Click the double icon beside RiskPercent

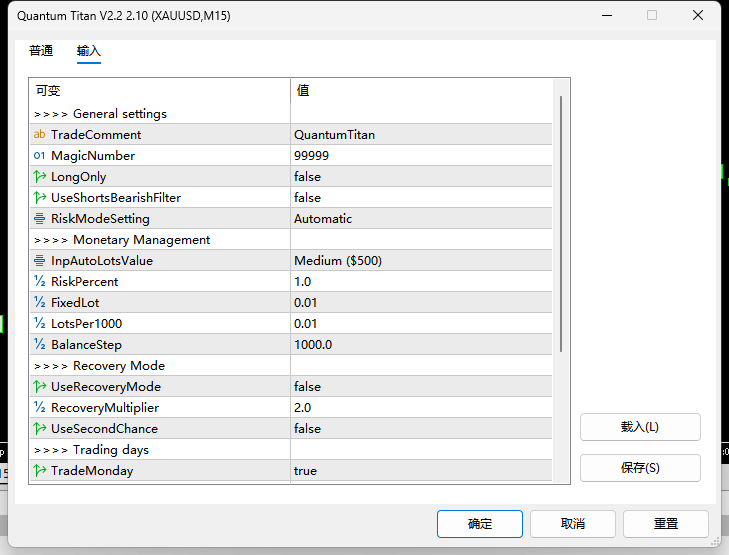pyautogui.click(x=40, y=281)
